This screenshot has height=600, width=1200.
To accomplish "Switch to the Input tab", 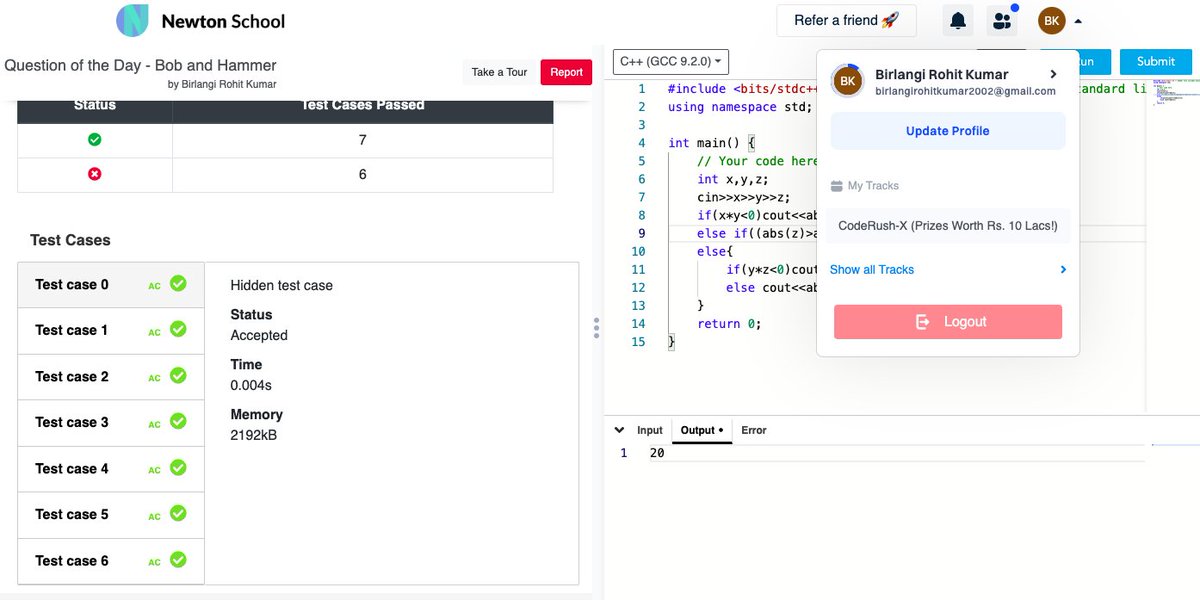I will click(x=650, y=430).
